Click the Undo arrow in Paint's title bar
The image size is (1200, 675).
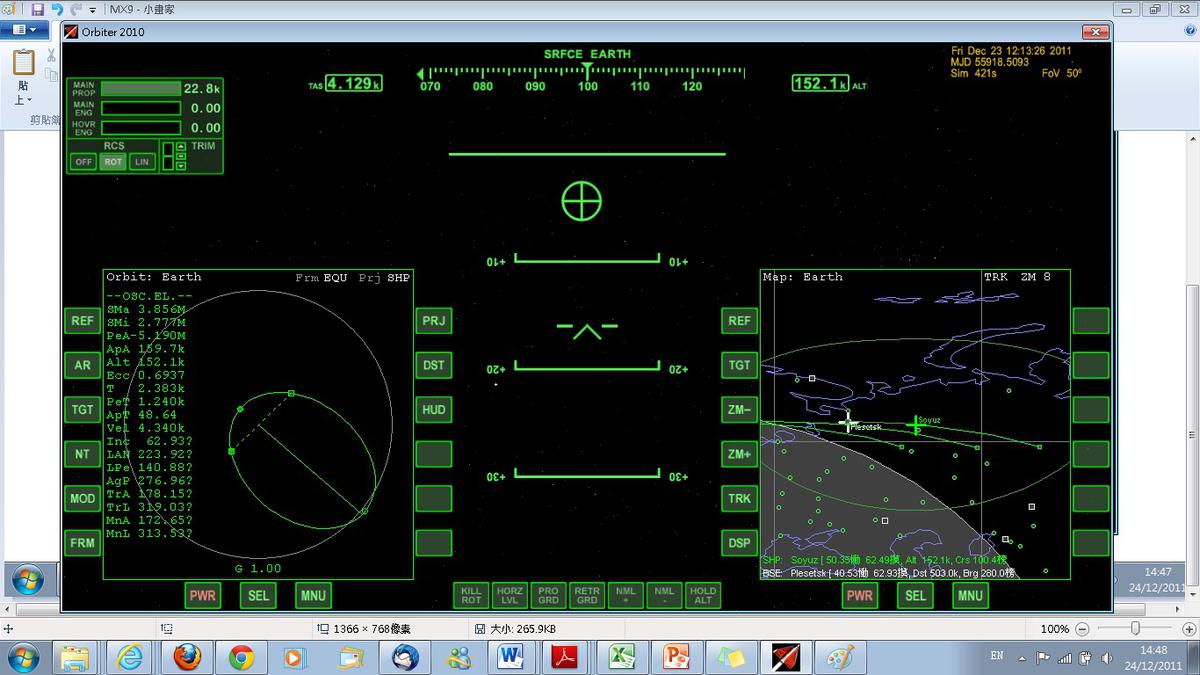56,9
